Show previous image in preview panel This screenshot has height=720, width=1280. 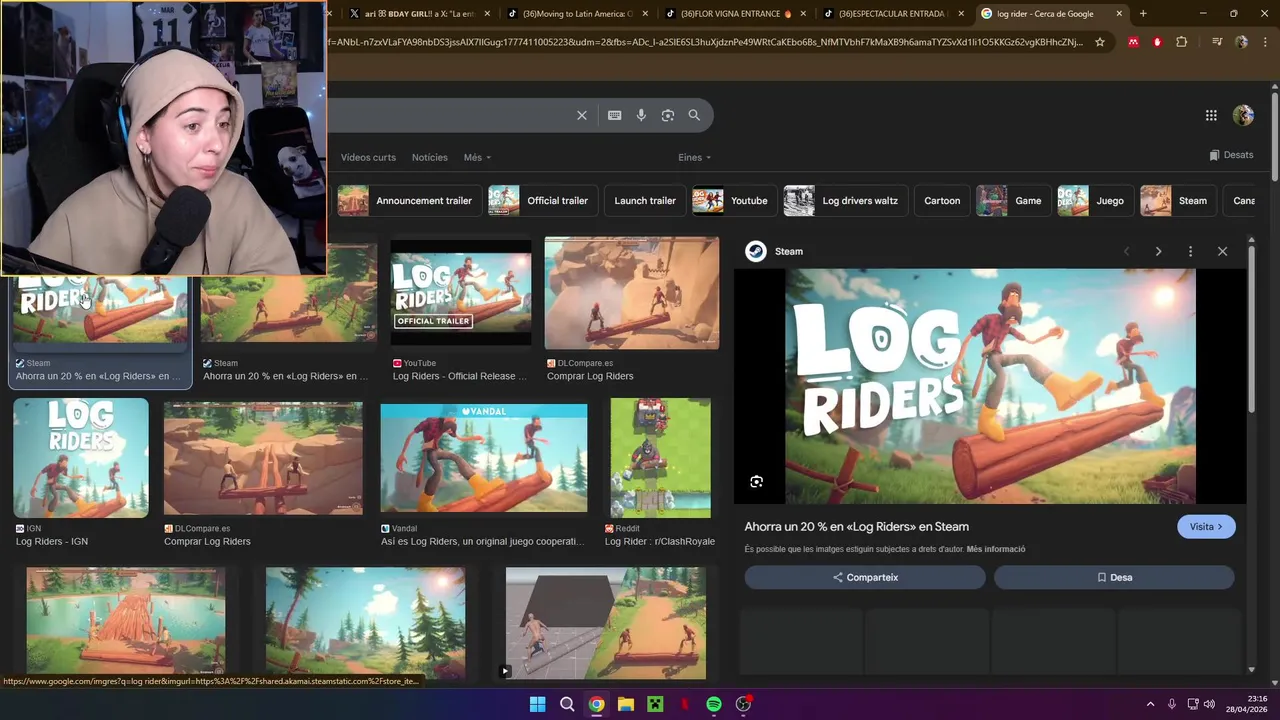click(x=1126, y=251)
